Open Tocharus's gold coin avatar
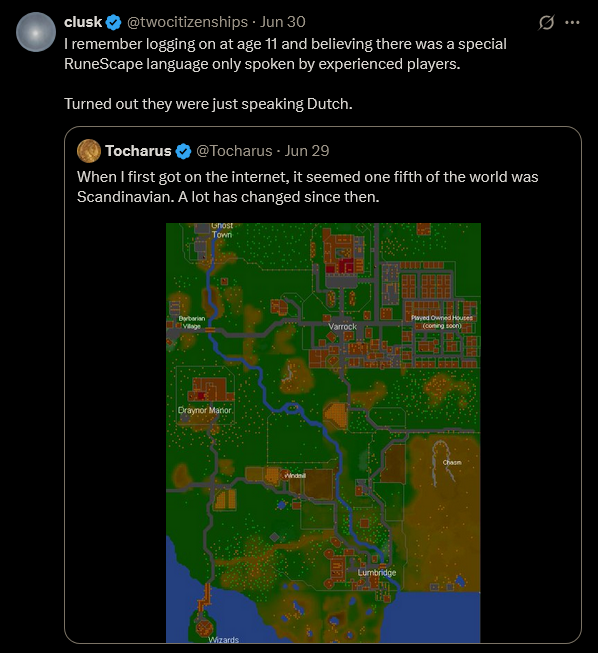 coord(89,151)
